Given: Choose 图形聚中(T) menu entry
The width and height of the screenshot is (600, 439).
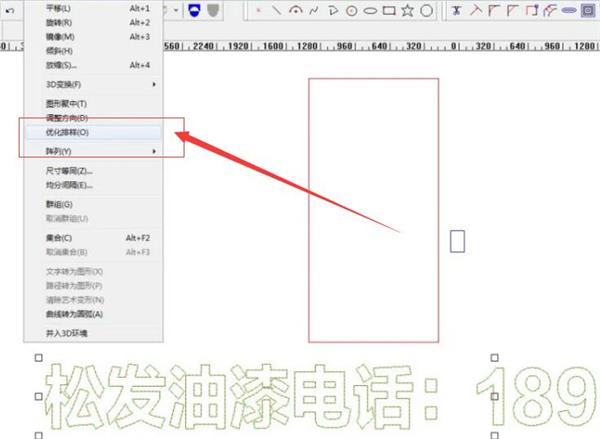Looking at the screenshot, I should click(x=94, y=104).
